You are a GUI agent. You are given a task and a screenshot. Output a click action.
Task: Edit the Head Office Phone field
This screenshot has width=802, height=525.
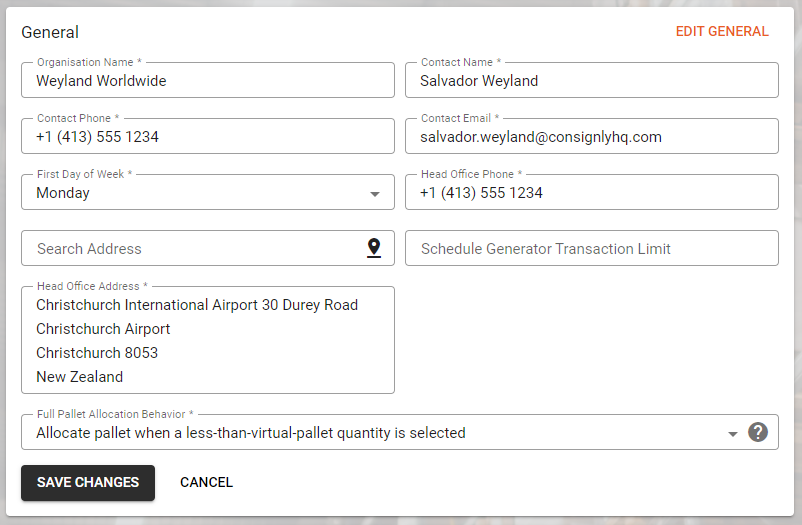[592, 192]
